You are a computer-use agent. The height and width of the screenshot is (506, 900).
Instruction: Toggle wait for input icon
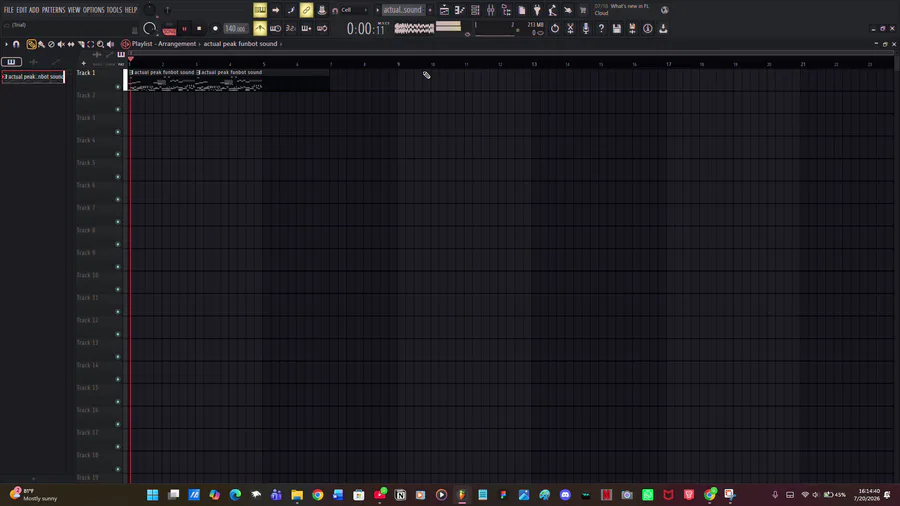click(276, 28)
